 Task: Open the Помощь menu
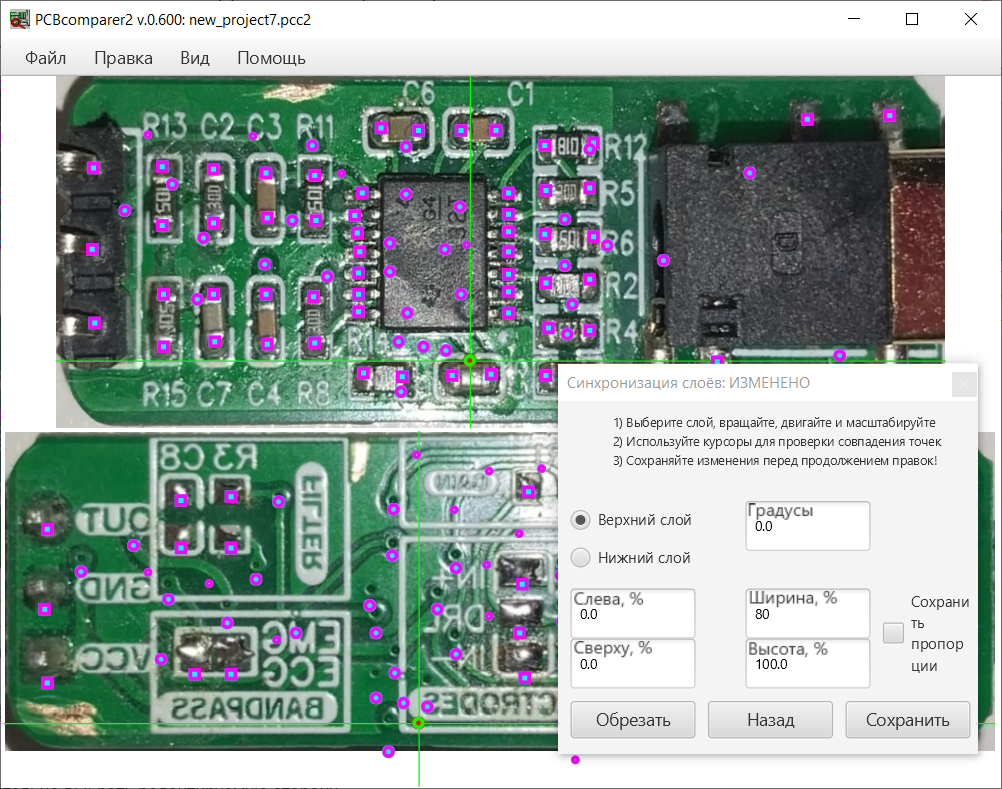pos(271,58)
